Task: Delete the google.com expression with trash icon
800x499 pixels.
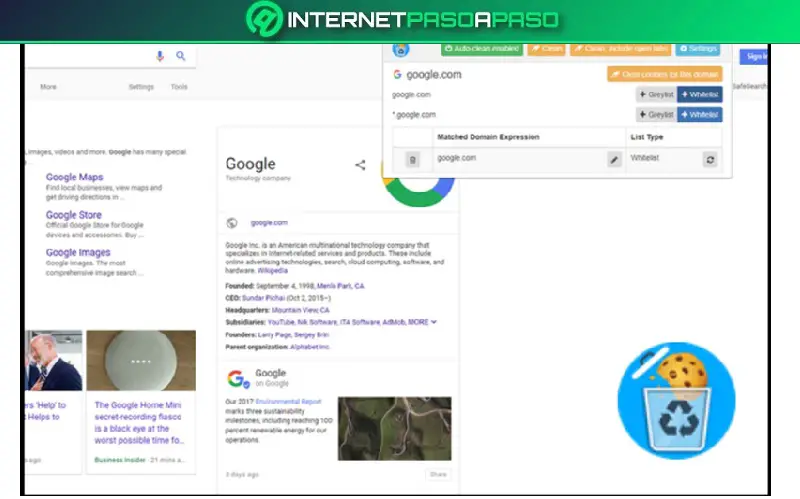Action: [412, 160]
